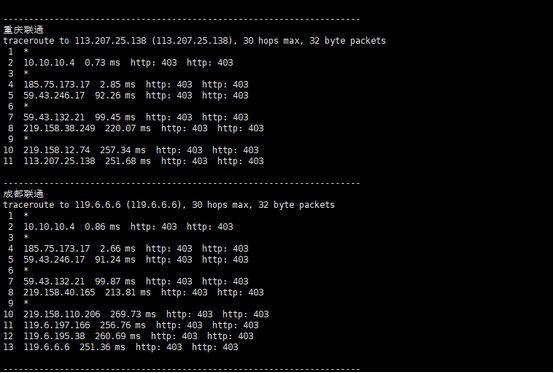Click the 成都联通 heading text

23,194
